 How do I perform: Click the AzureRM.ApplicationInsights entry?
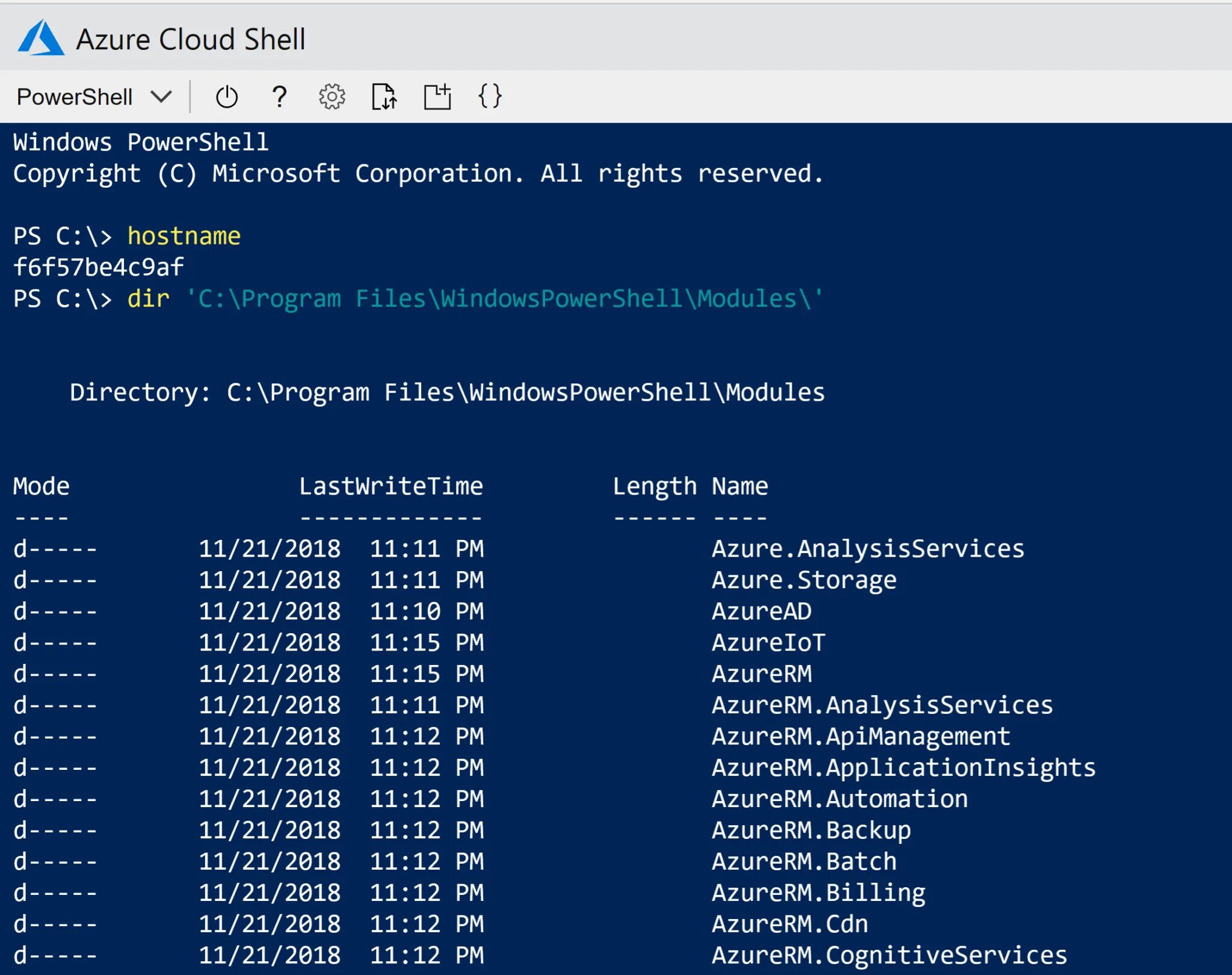(903, 768)
